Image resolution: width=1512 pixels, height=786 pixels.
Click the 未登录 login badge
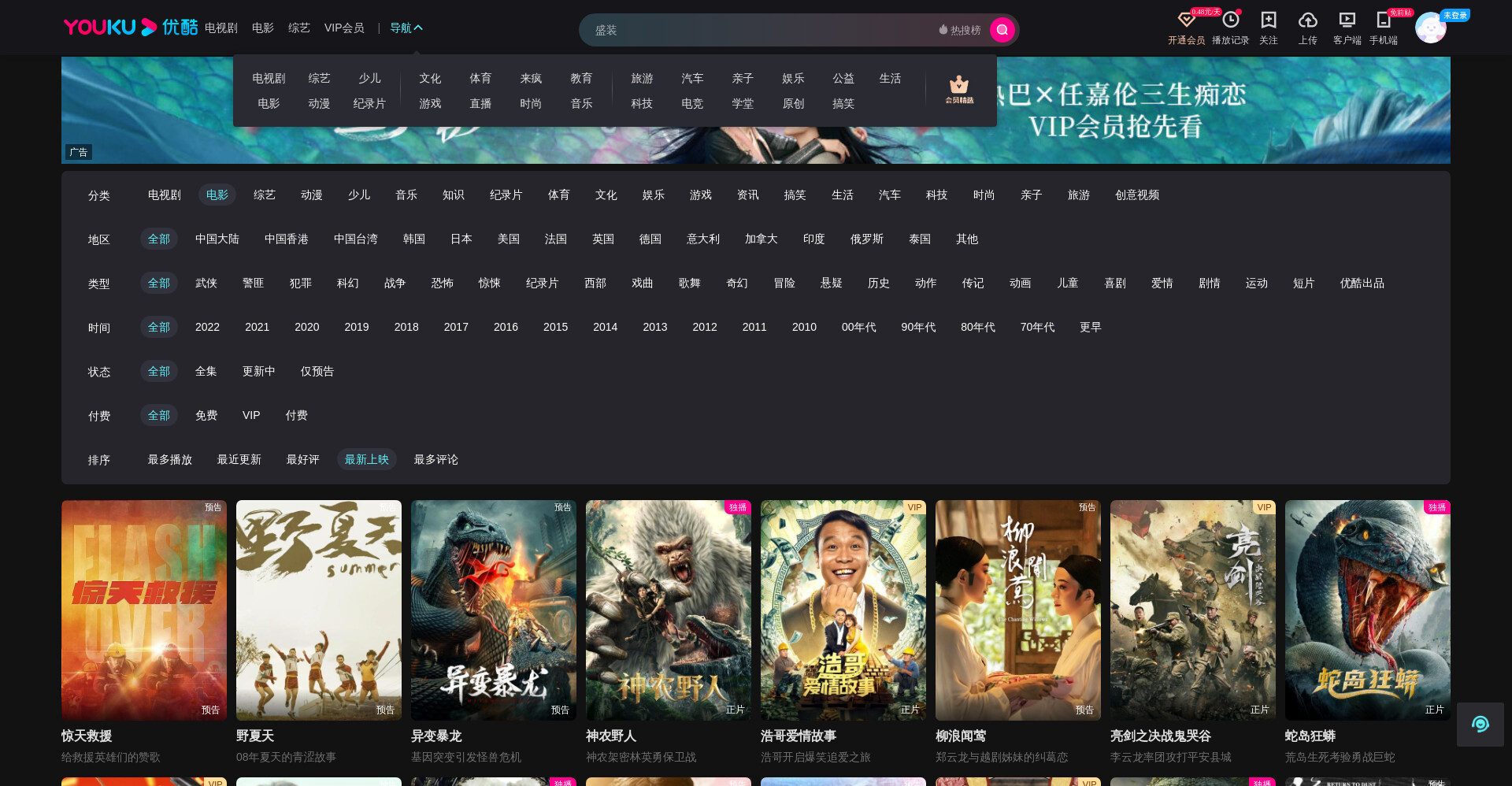[x=1455, y=15]
